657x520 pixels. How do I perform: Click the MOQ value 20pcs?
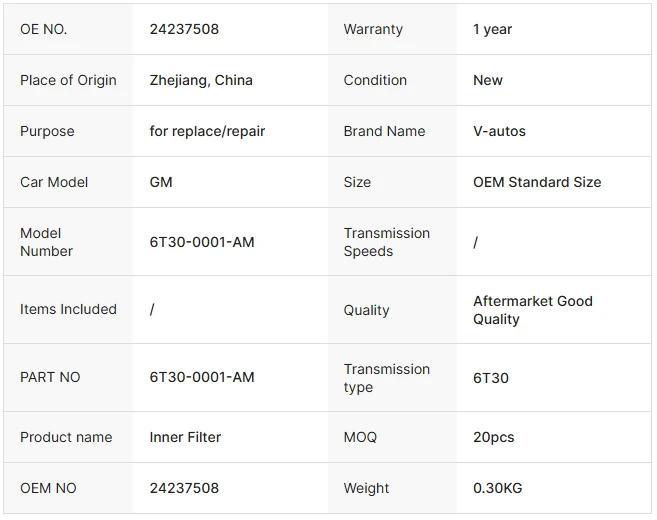click(494, 437)
